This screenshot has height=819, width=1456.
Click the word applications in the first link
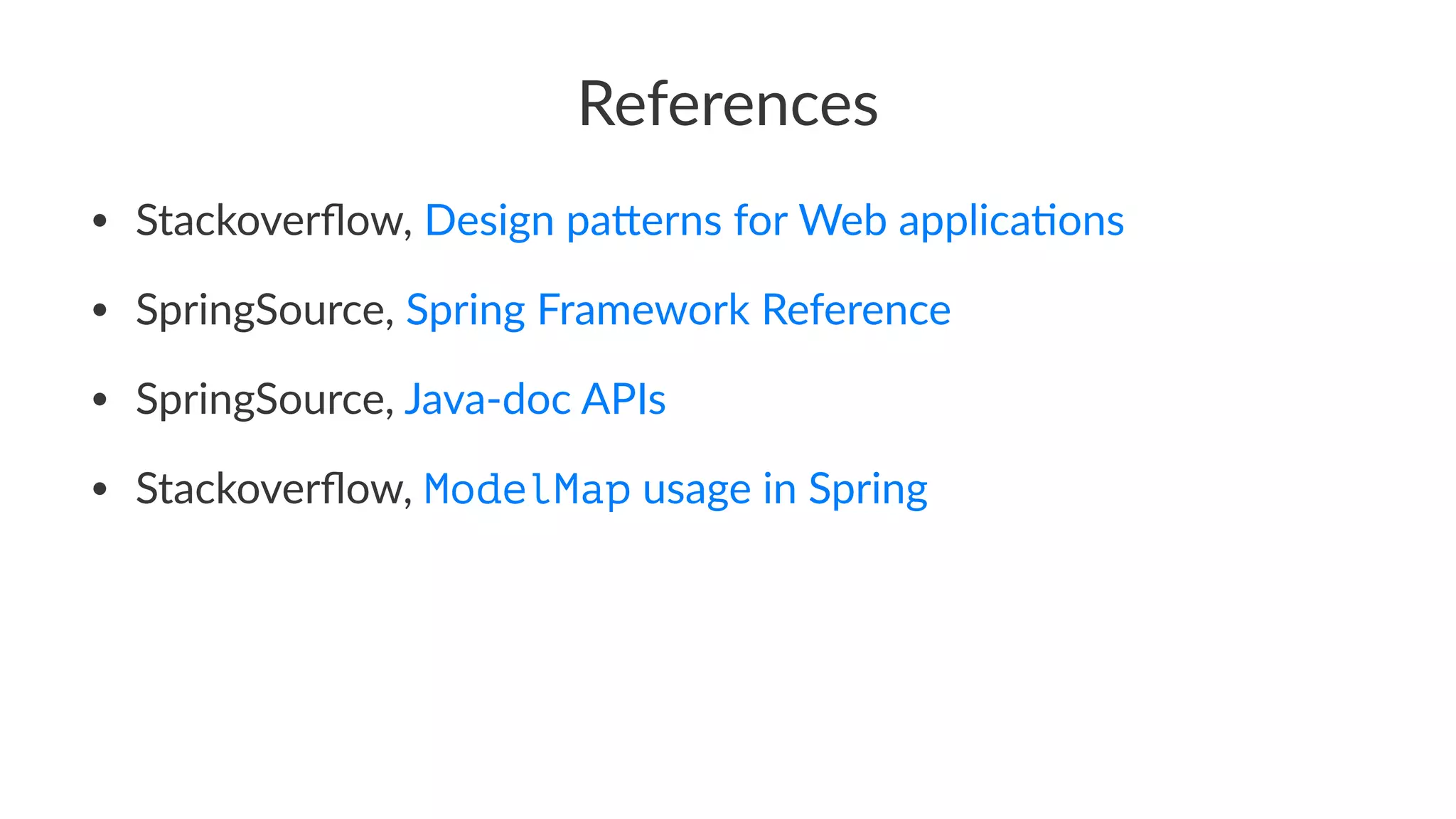[x=1011, y=220]
